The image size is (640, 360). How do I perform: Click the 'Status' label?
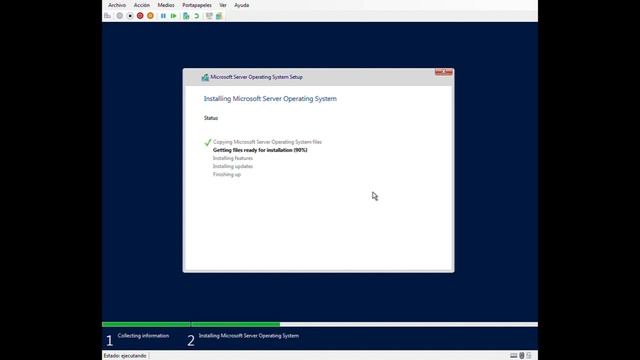(211, 118)
